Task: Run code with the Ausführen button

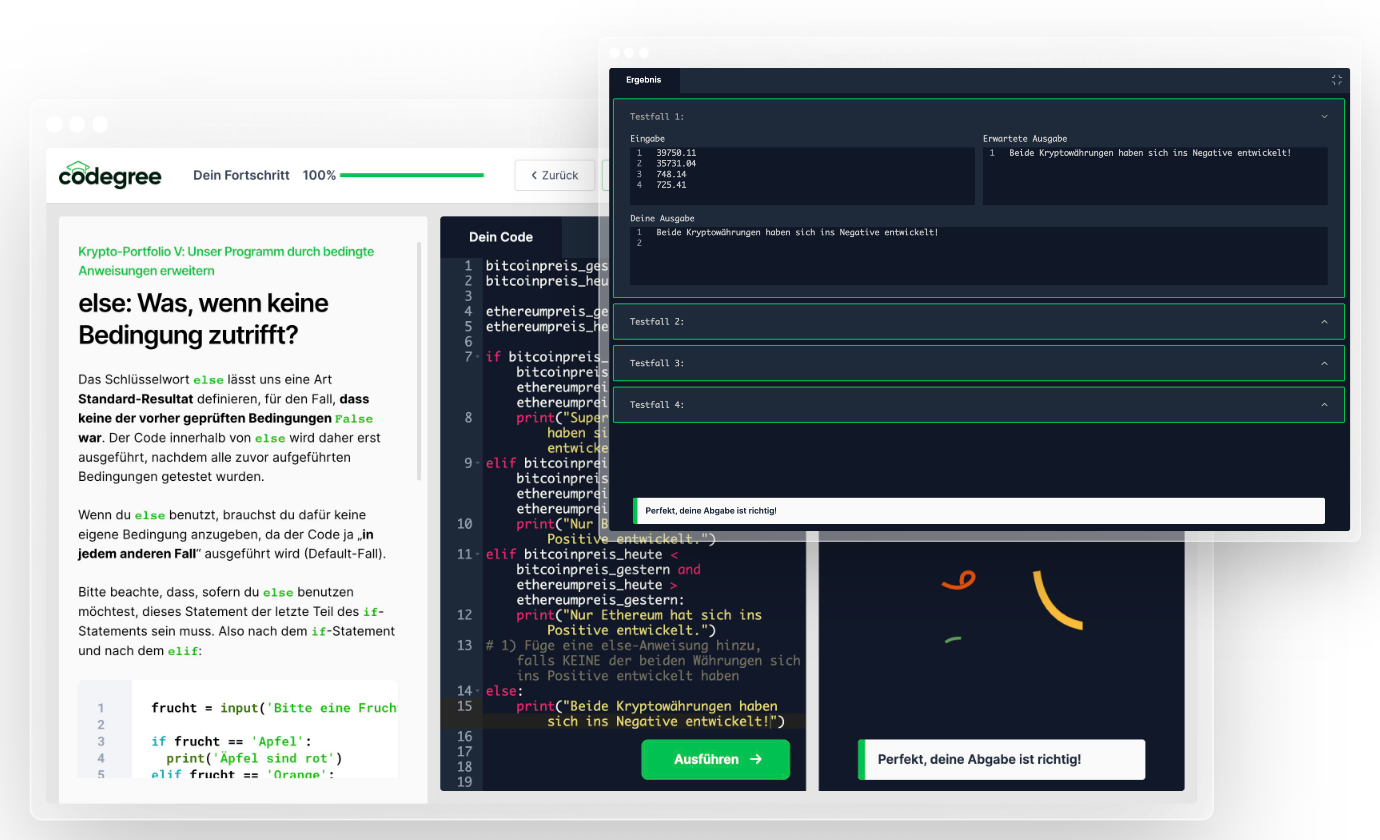Action: click(715, 759)
